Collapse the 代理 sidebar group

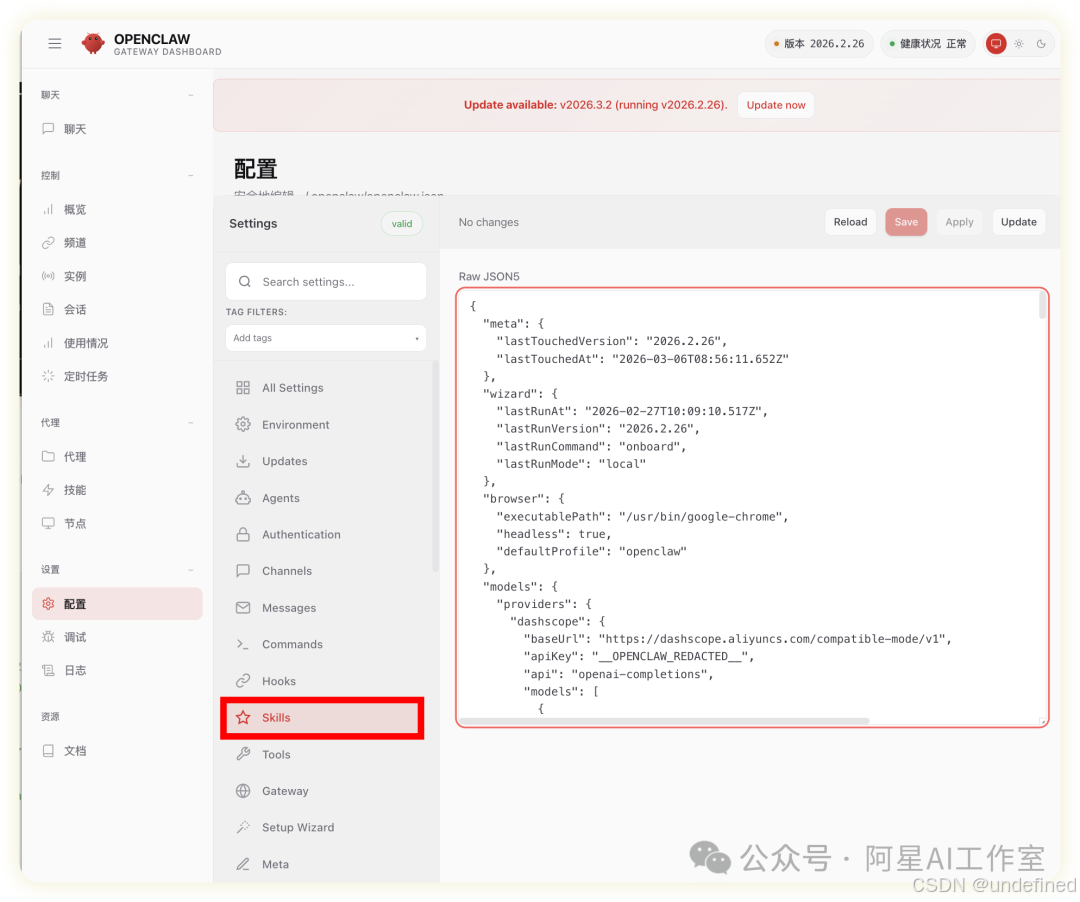pos(191,423)
